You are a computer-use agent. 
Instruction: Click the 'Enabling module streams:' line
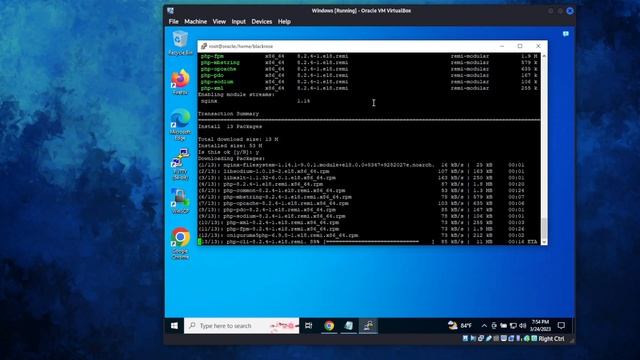pyautogui.click(x=237, y=95)
